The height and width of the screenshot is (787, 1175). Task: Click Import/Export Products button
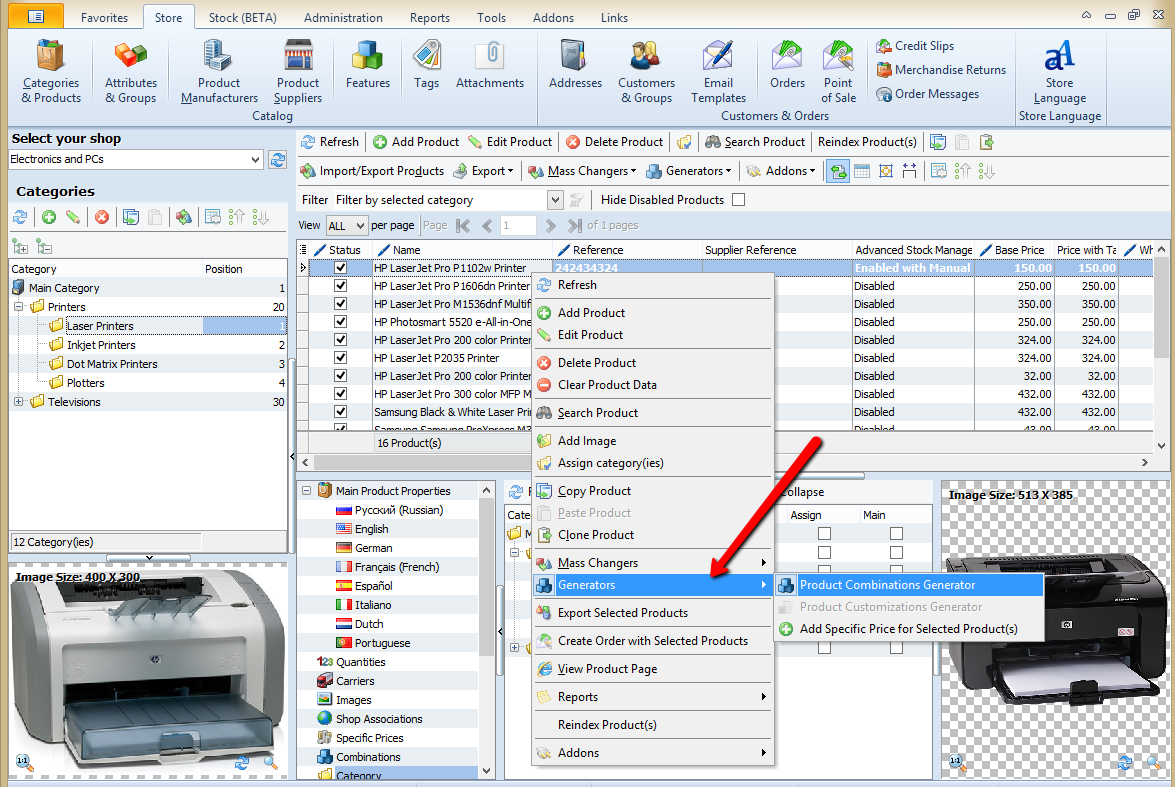[372, 171]
